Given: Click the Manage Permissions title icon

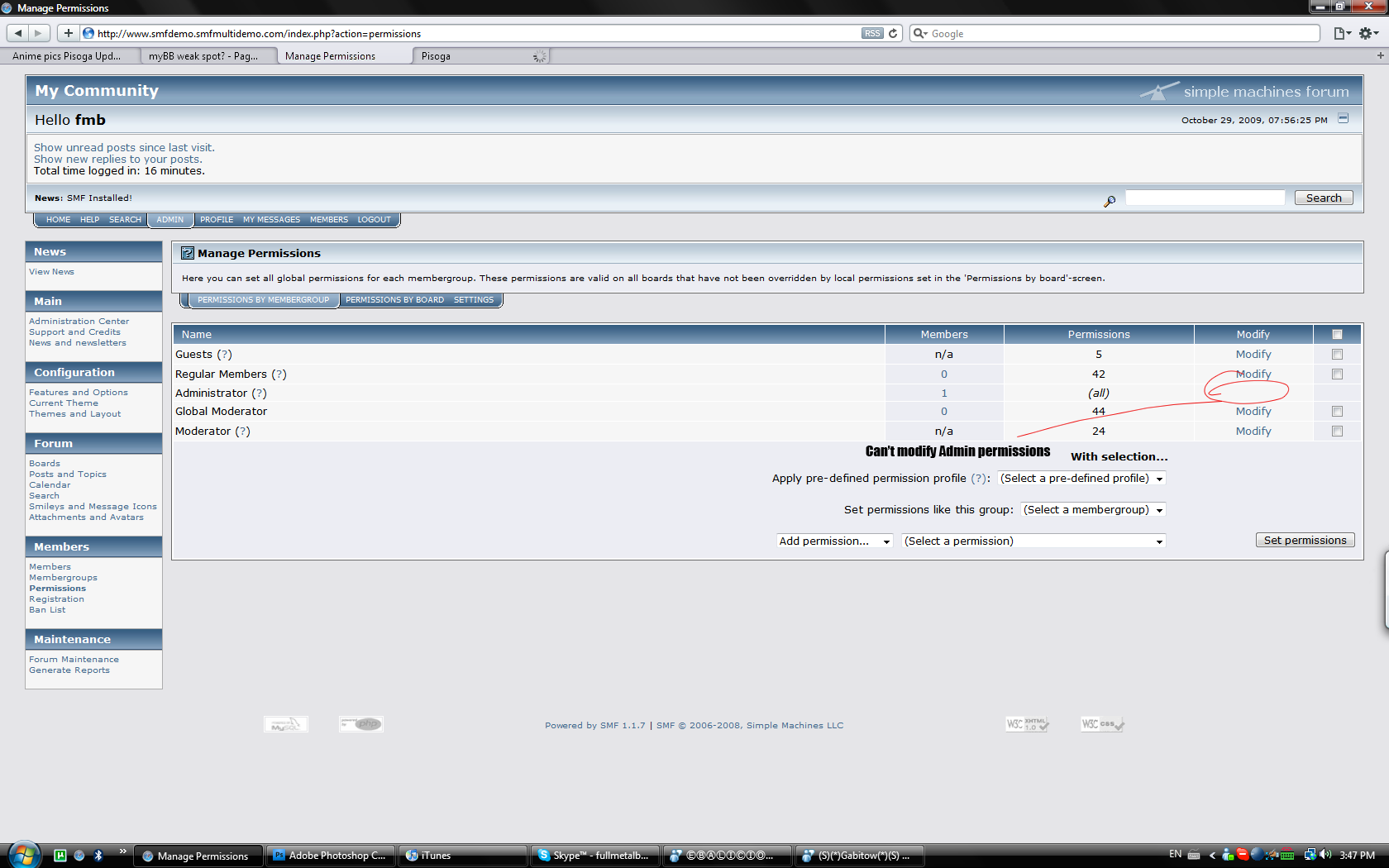Looking at the screenshot, I should tap(188, 253).
